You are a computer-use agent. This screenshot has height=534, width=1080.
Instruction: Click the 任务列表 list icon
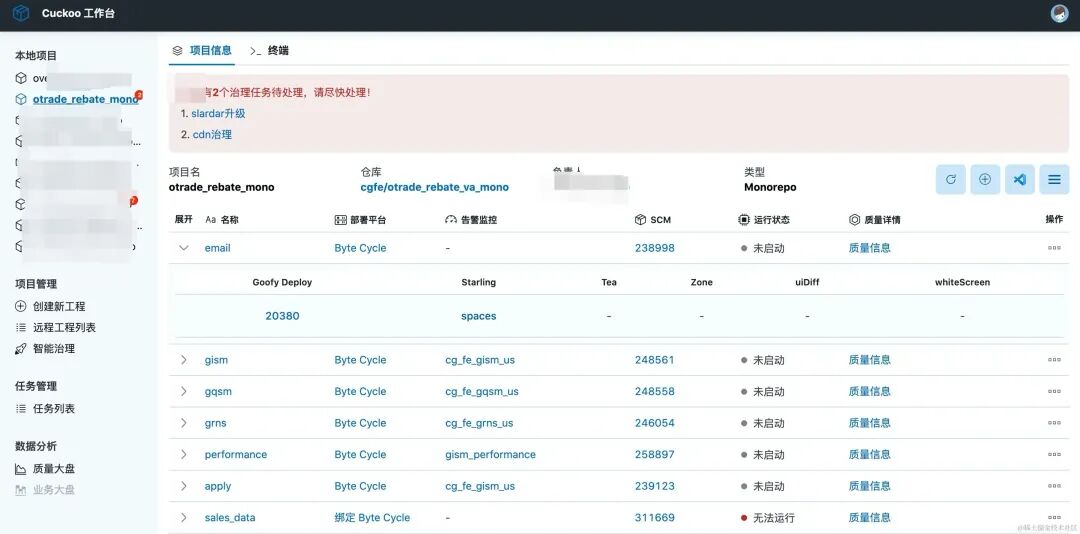point(21,409)
